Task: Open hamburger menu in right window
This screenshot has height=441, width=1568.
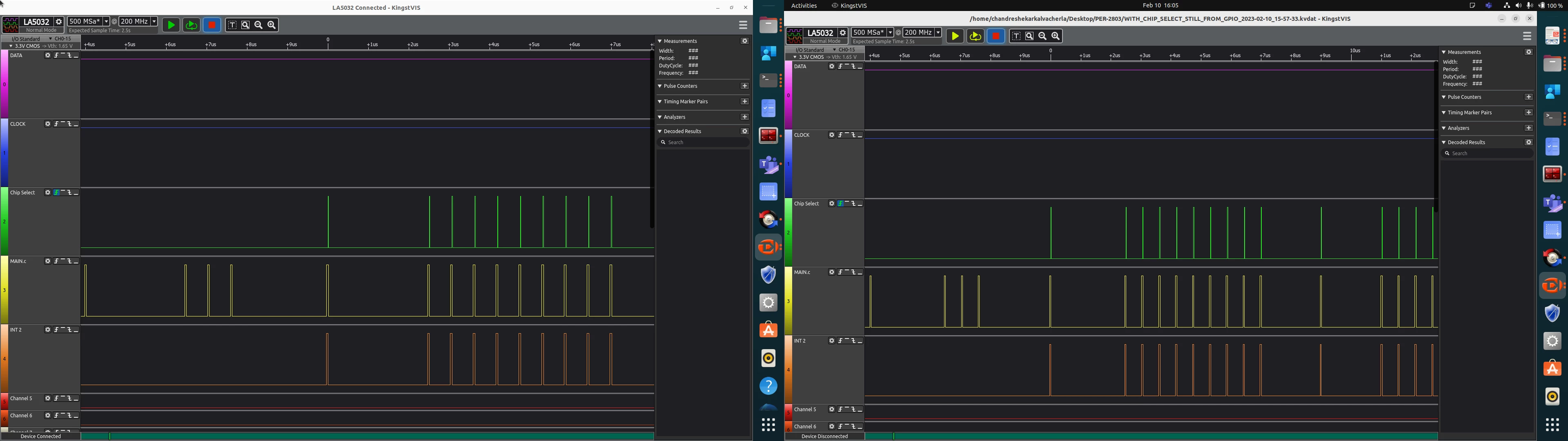Action: point(1527,36)
